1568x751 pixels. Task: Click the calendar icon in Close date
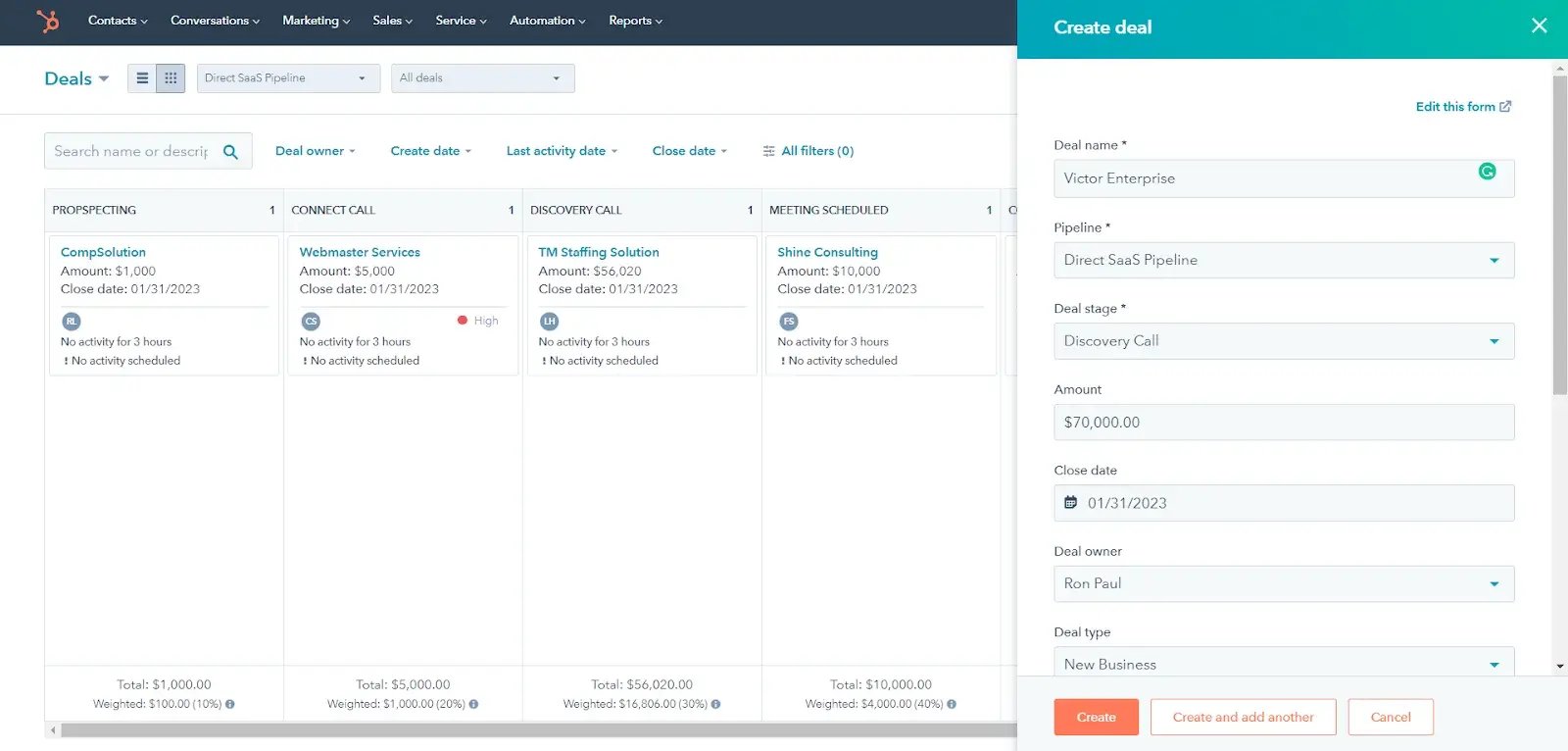tap(1071, 503)
